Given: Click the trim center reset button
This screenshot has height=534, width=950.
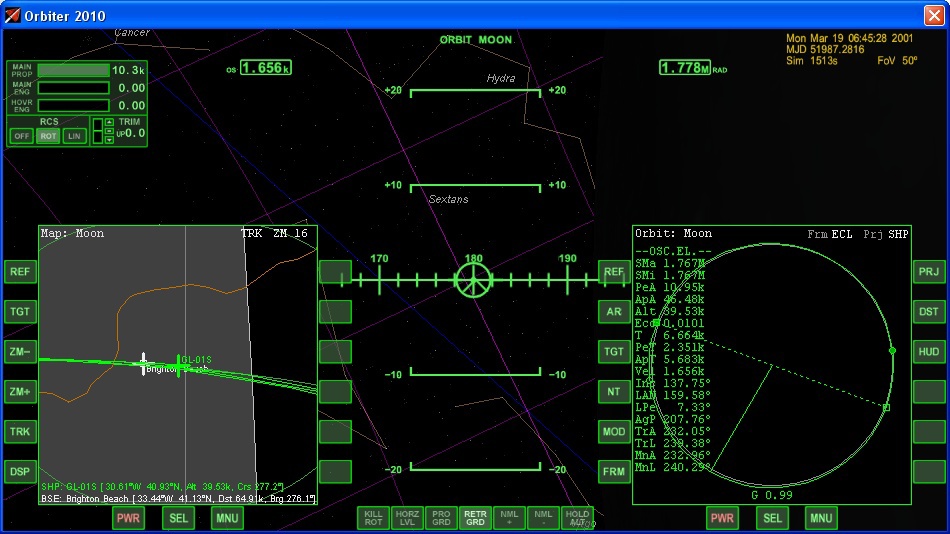Looking at the screenshot, I should click(109, 131).
